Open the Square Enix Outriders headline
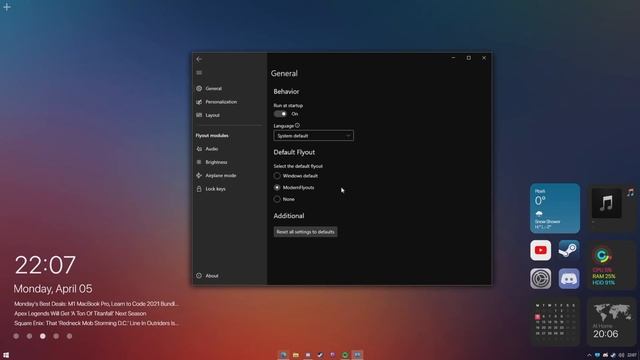The width and height of the screenshot is (640, 360). tap(96, 323)
